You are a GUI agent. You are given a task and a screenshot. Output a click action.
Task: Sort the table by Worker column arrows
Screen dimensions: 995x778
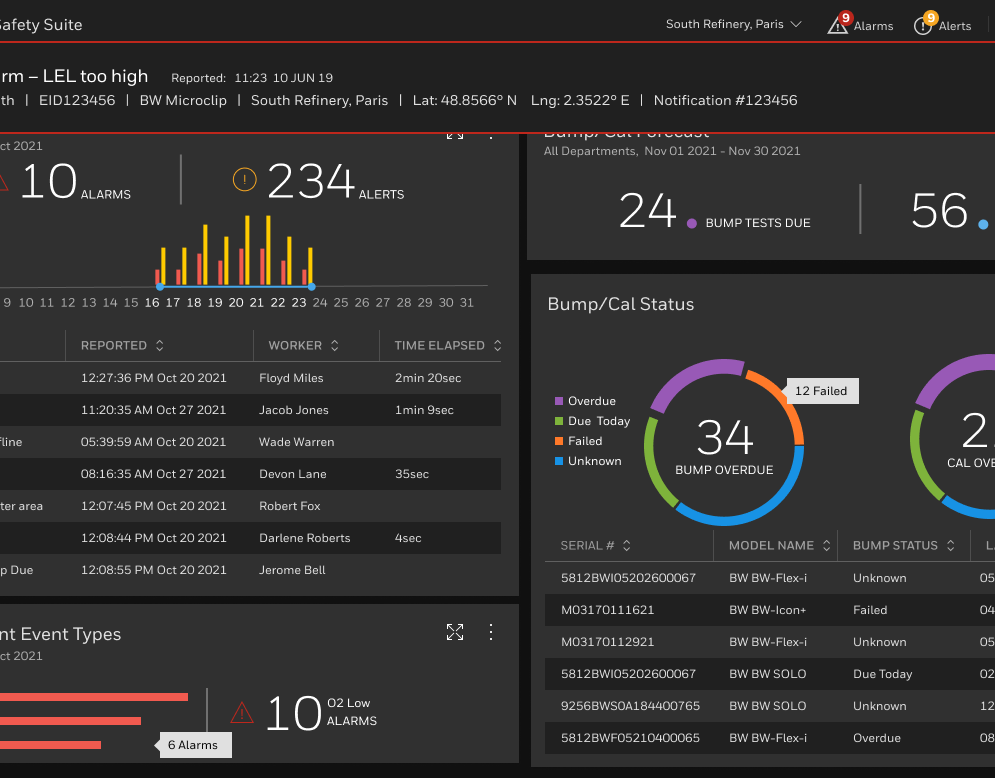coord(335,345)
